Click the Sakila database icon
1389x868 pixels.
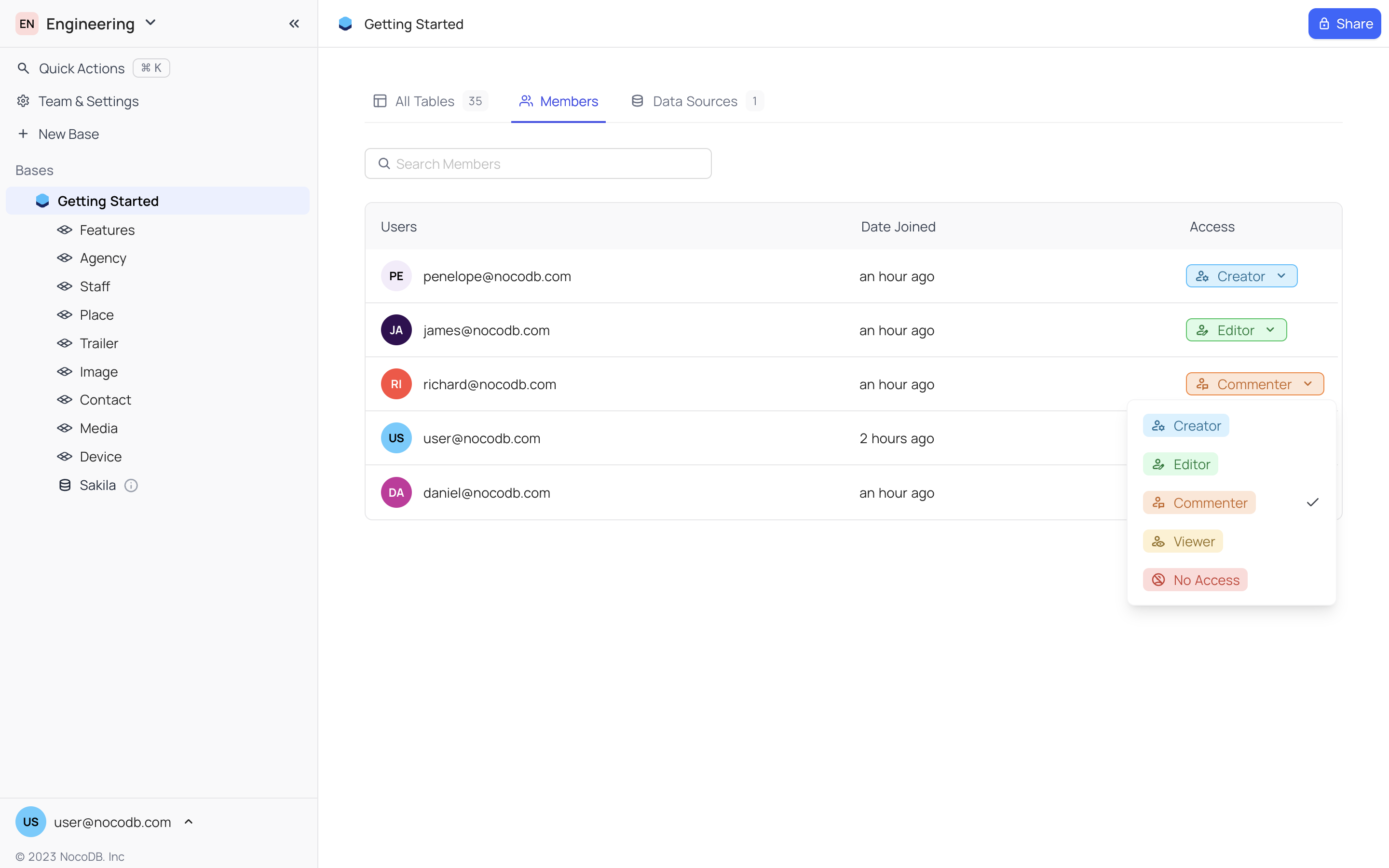pyautogui.click(x=65, y=486)
